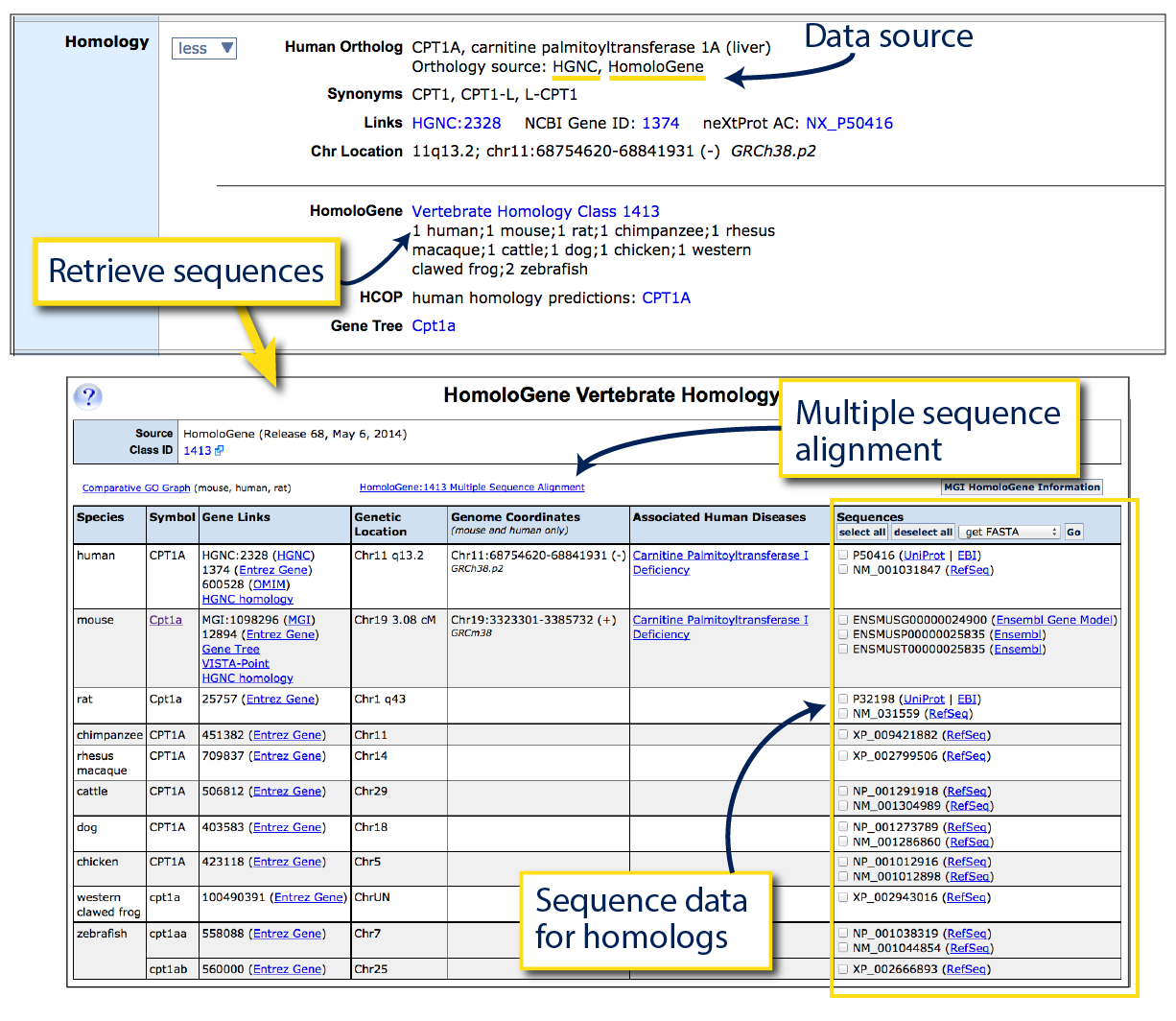Follow the HGNC:2328 link in Links row
The height and width of the screenshot is (1021, 1176).
(457, 123)
